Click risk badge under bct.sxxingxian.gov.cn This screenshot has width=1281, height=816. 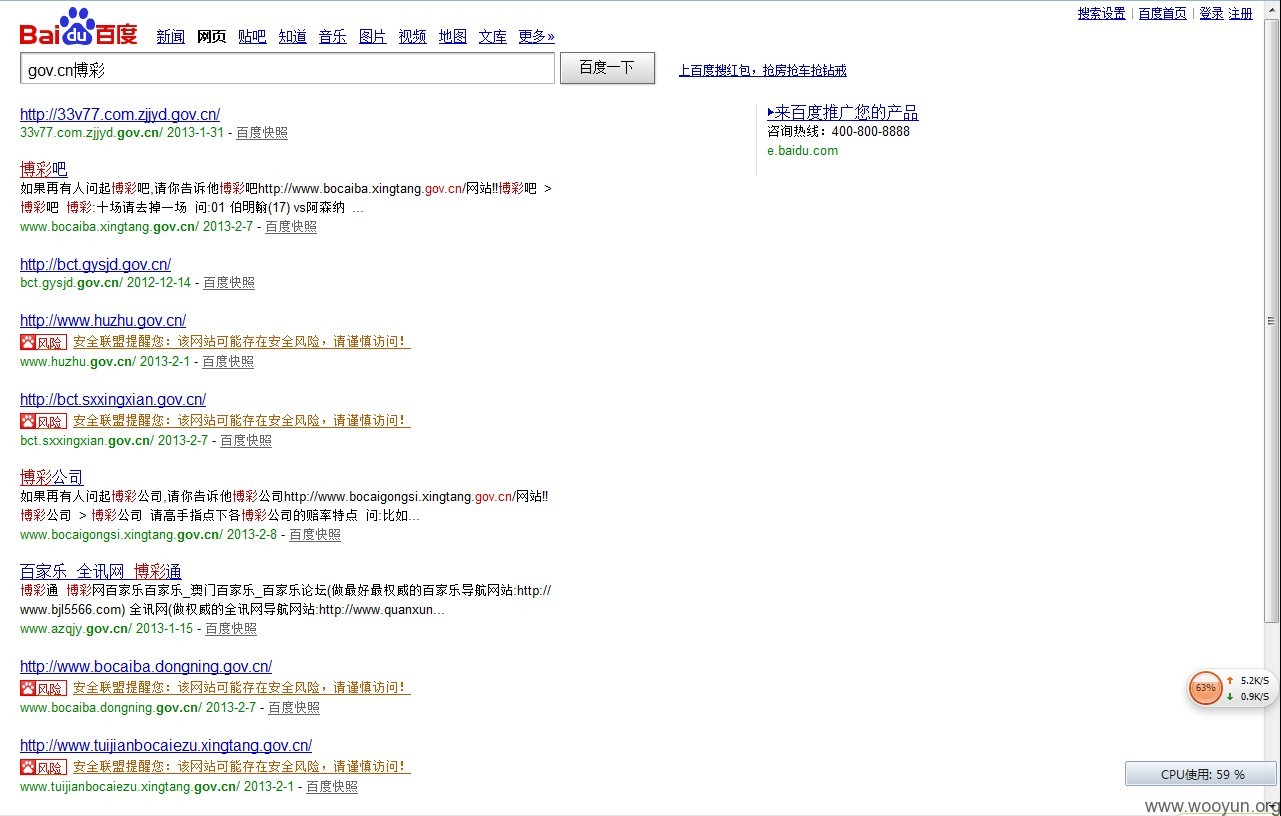coord(44,421)
